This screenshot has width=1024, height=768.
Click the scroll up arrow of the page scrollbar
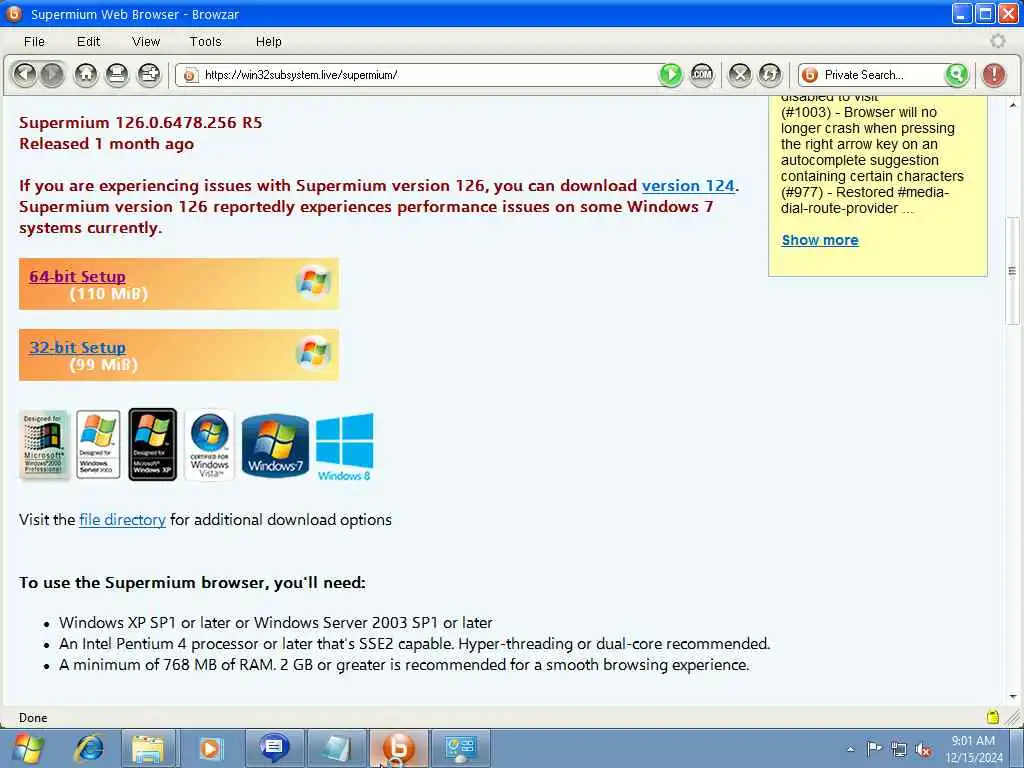point(1013,104)
